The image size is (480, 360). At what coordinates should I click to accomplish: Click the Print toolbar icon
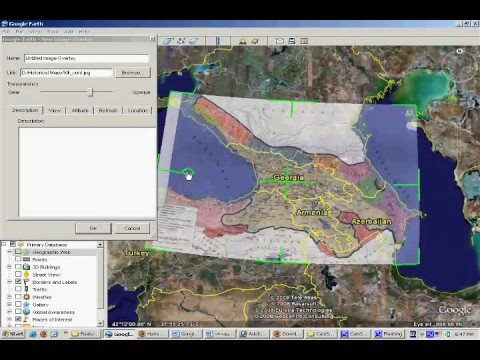pos(292,41)
